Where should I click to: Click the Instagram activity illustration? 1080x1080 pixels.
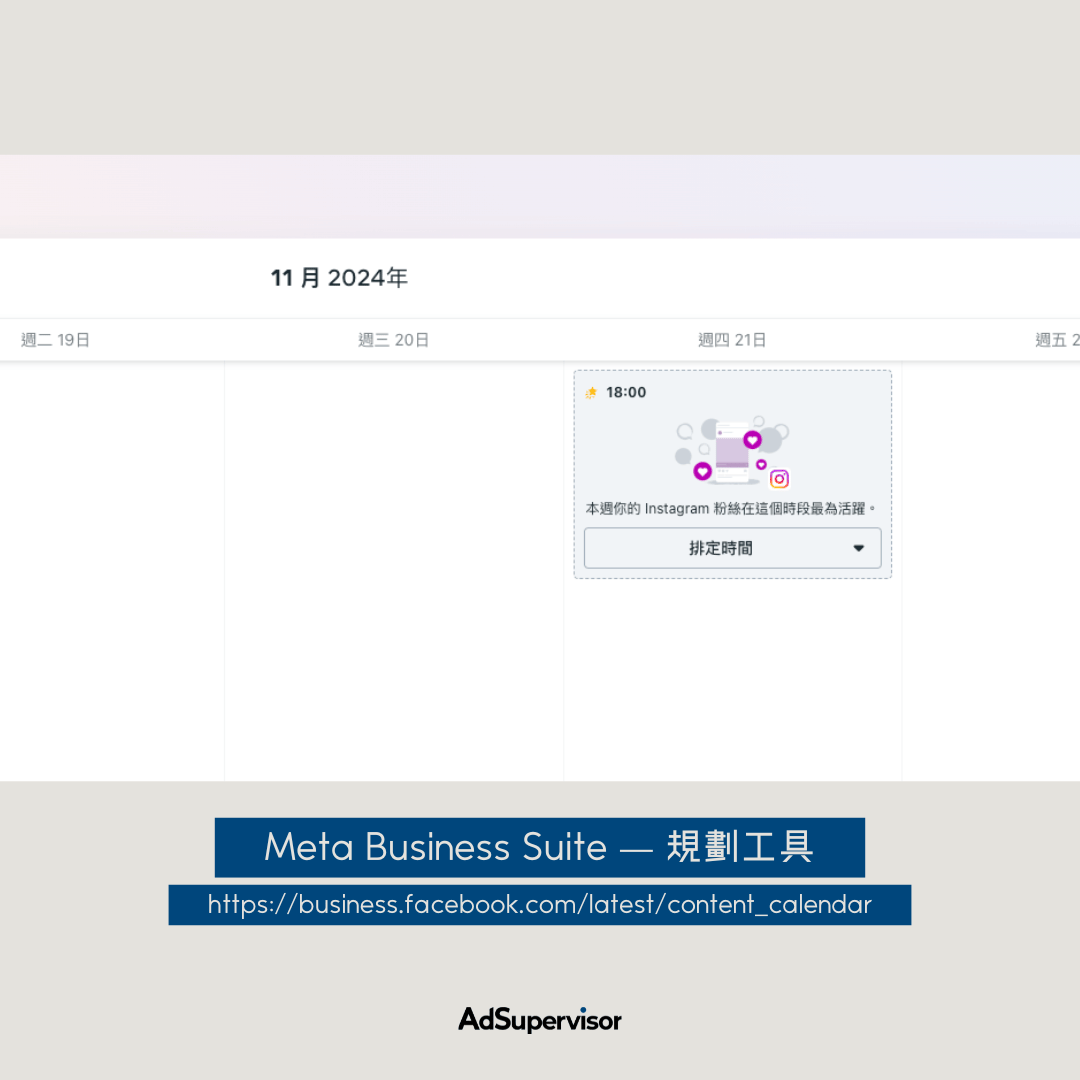tap(732, 452)
